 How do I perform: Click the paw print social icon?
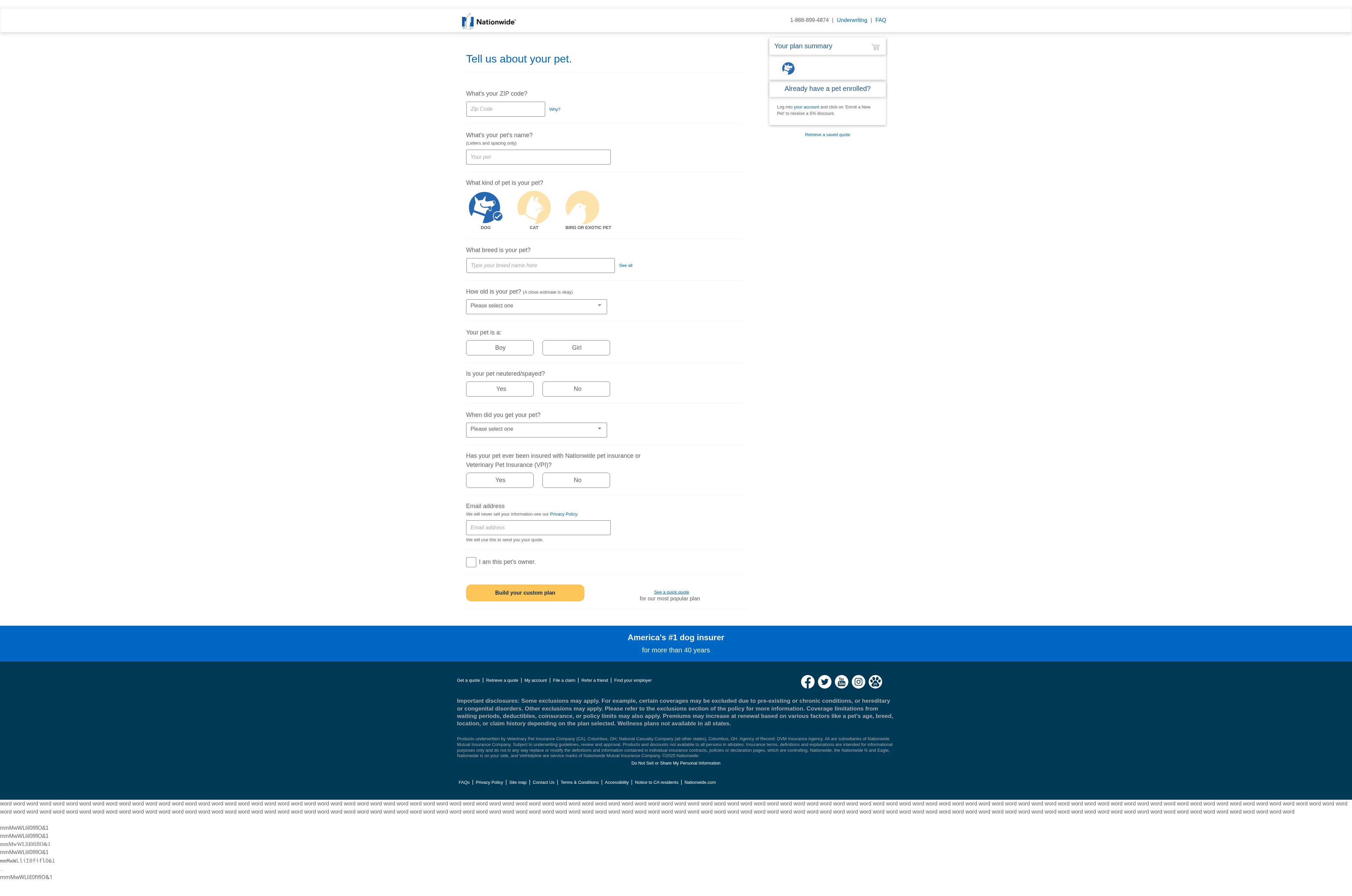tap(875, 682)
